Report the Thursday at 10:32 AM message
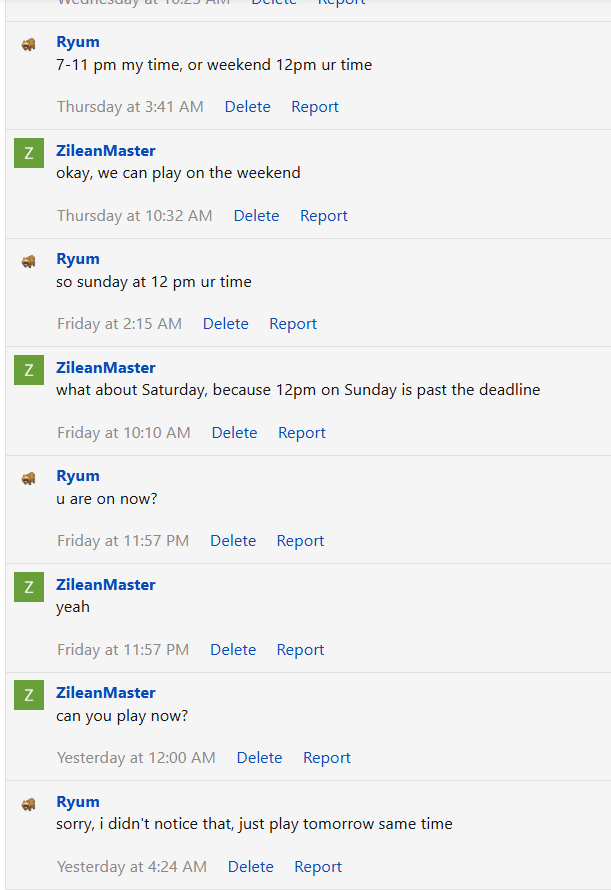611x890 pixels. click(324, 216)
